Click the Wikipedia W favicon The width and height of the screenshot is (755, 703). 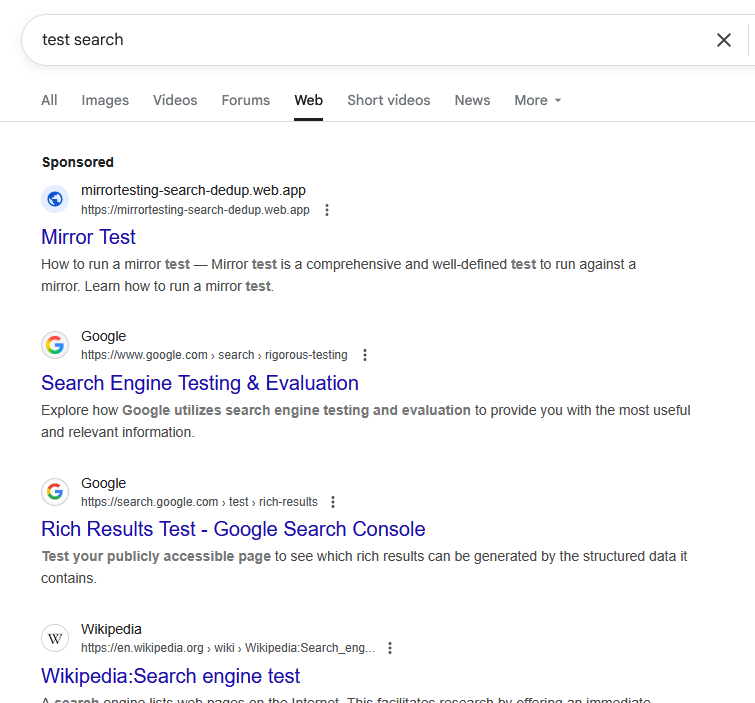55,638
